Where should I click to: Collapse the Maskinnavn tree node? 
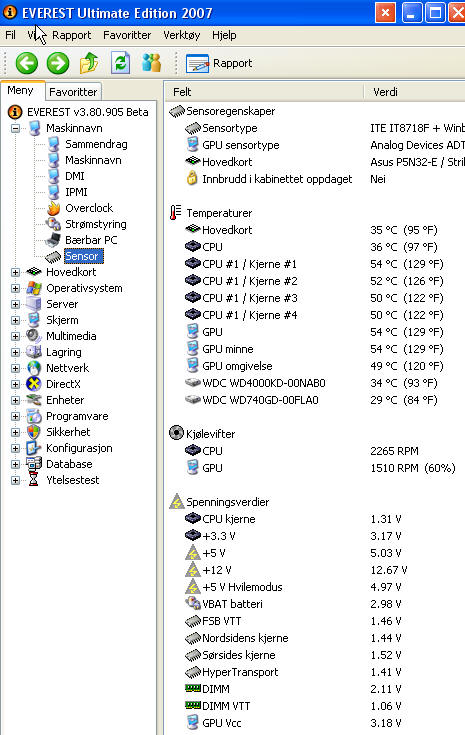(x=15, y=128)
